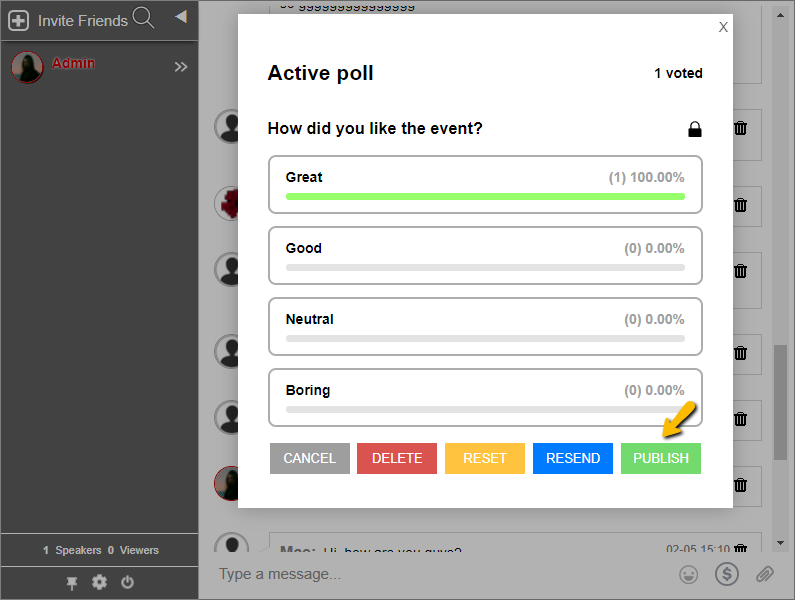This screenshot has width=795, height=600.
Task: Collapse the sidebar with triangle arrow
Action: coord(180,16)
